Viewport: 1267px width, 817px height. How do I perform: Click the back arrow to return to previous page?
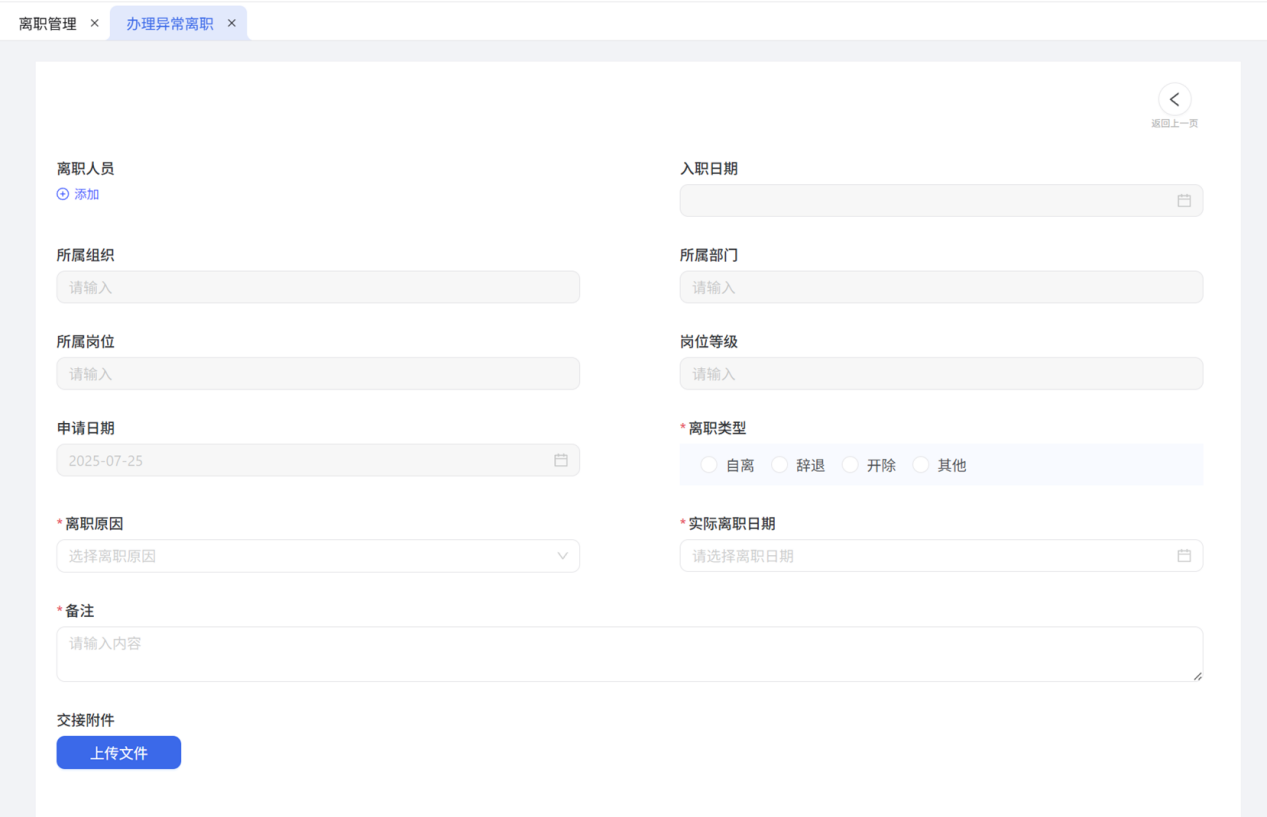coord(1174,99)
